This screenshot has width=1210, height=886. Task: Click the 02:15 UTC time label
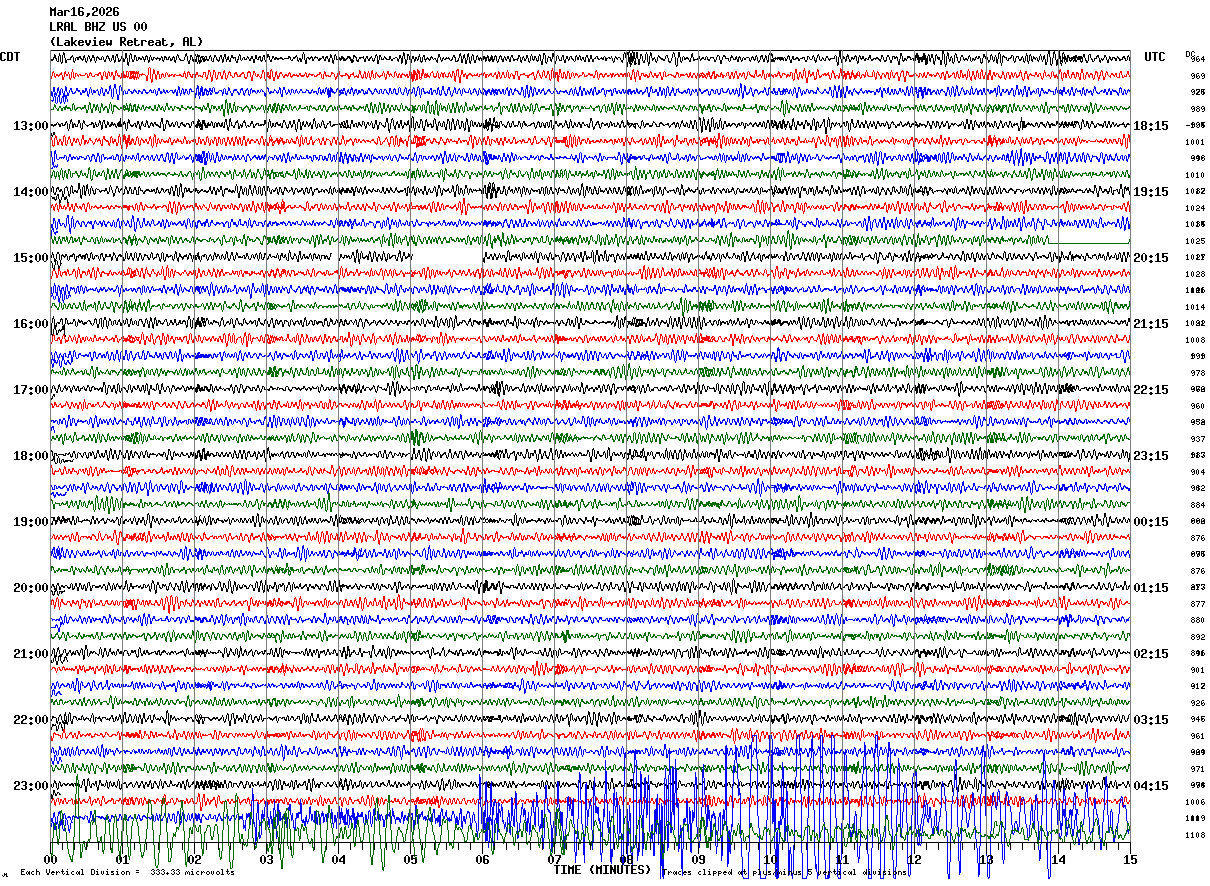pos(1151,654)
